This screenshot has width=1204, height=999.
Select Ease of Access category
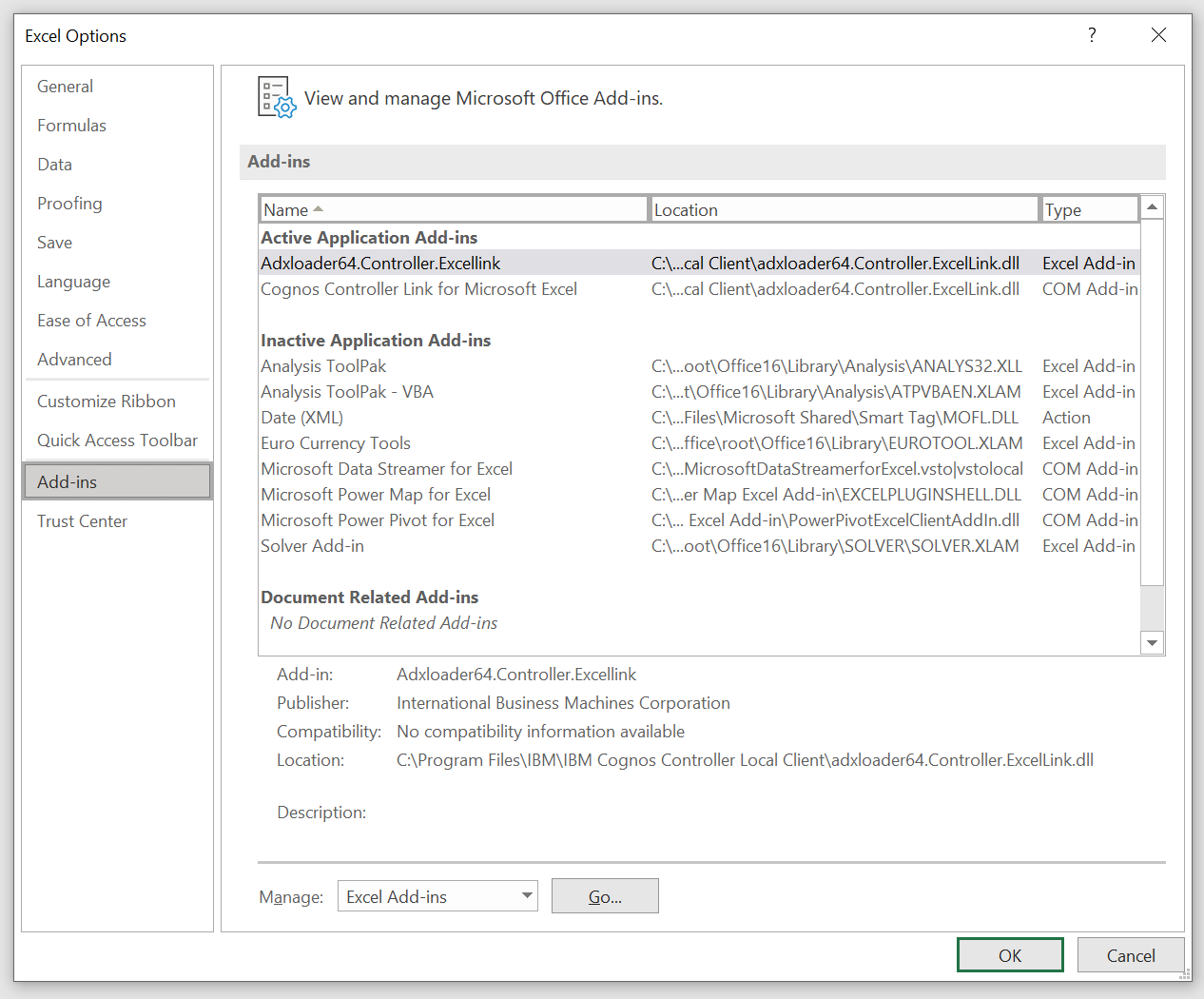tap(117, 321)
